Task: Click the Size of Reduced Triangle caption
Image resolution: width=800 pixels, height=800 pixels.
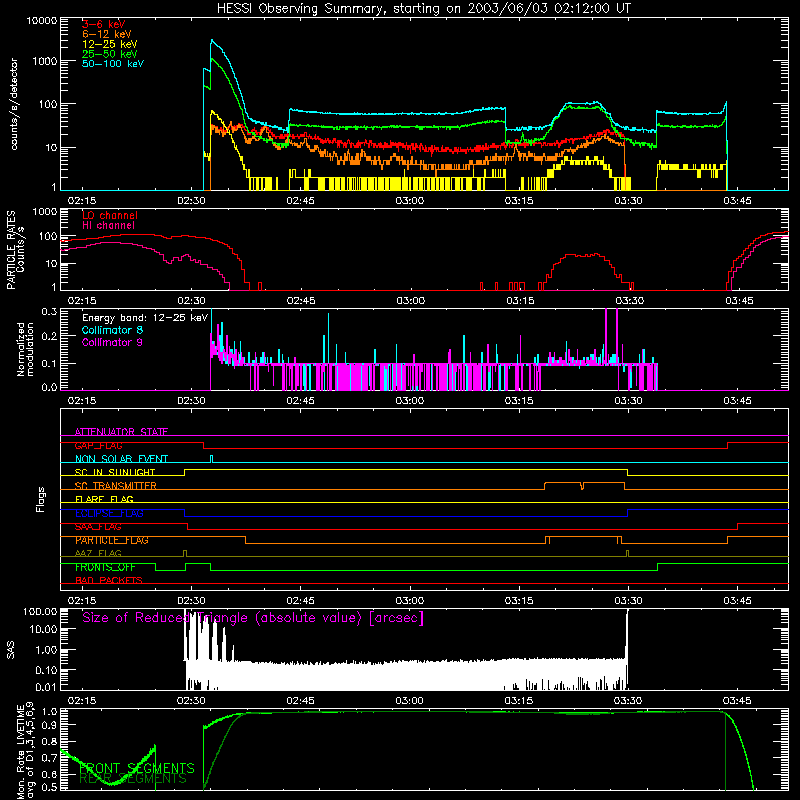Action: pos(253,618)
